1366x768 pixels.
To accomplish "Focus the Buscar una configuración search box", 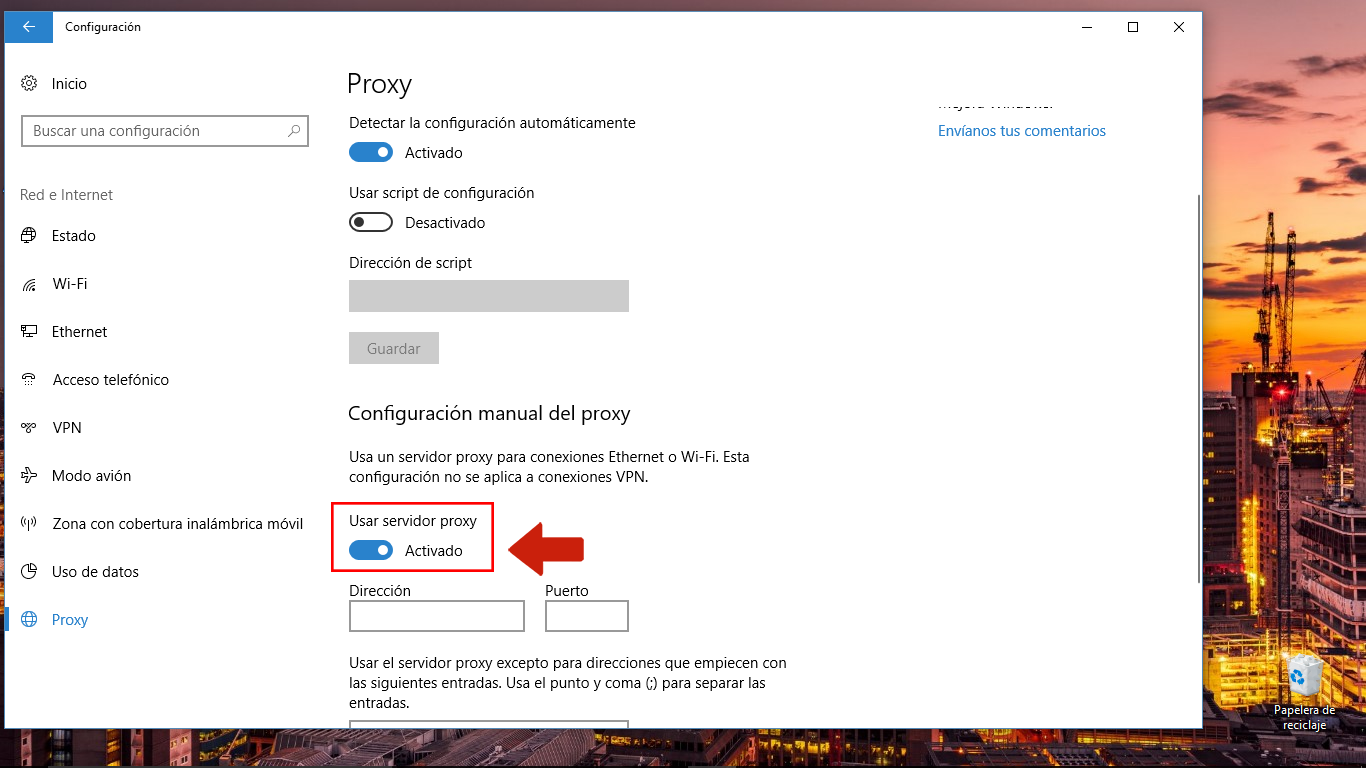I will click(164, 130).
